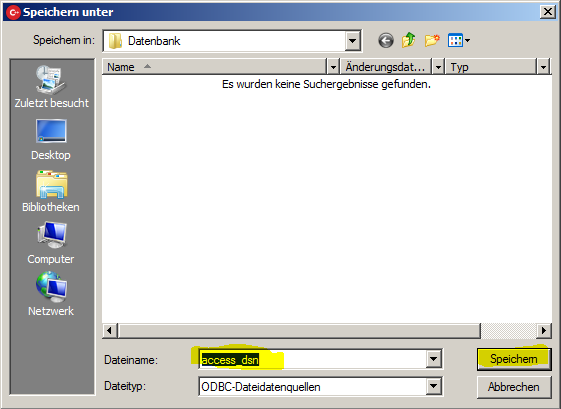Sort by the Typ column header
Viewport: 561px width, 409px height.
click(x=491, y=67)
